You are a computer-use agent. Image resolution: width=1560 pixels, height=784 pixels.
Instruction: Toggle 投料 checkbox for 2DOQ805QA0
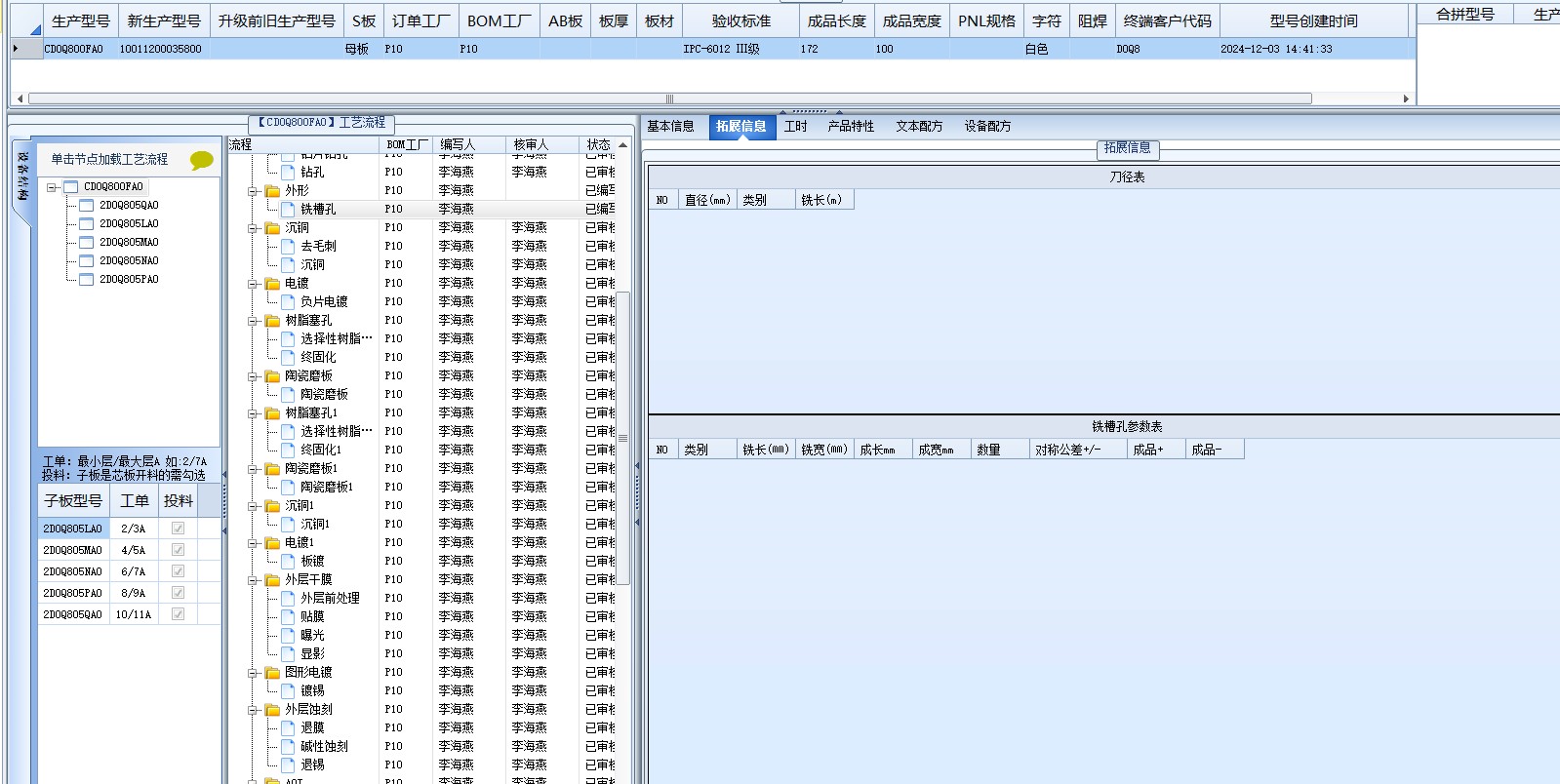(178, 613)
